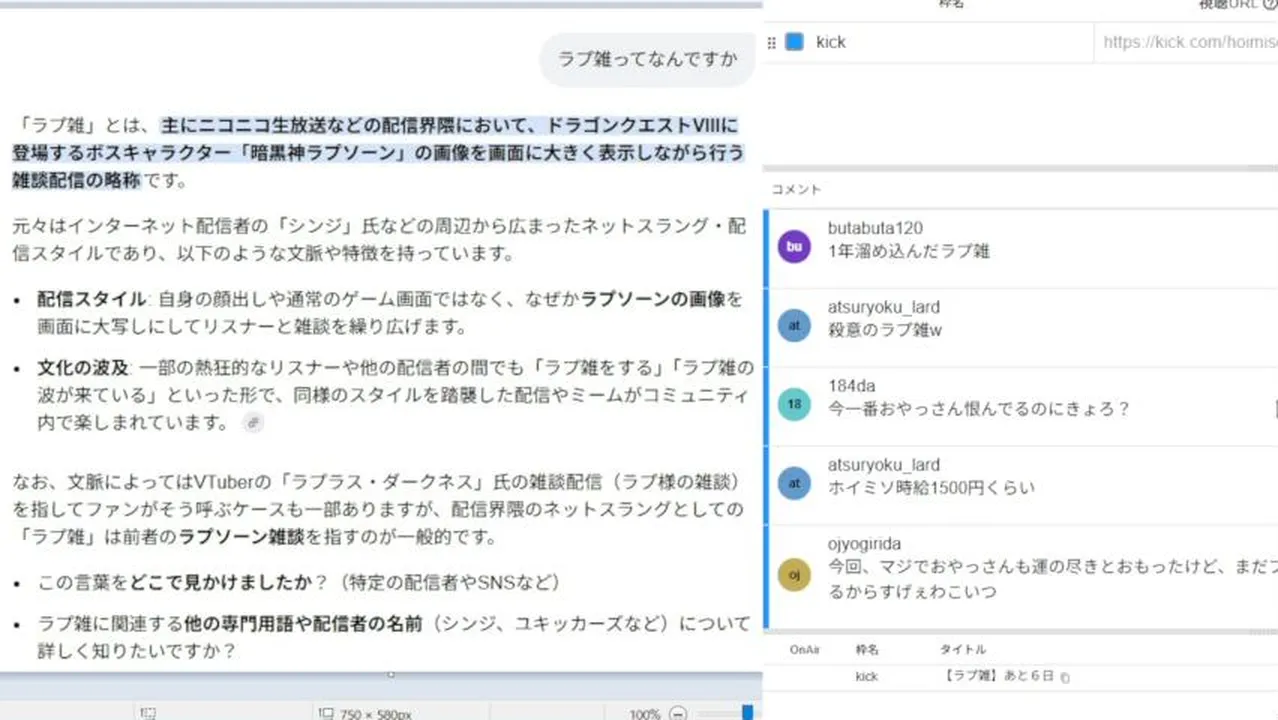Click the コメント header label
Screen dimensions: 1278x720
(x=796, y=189)
